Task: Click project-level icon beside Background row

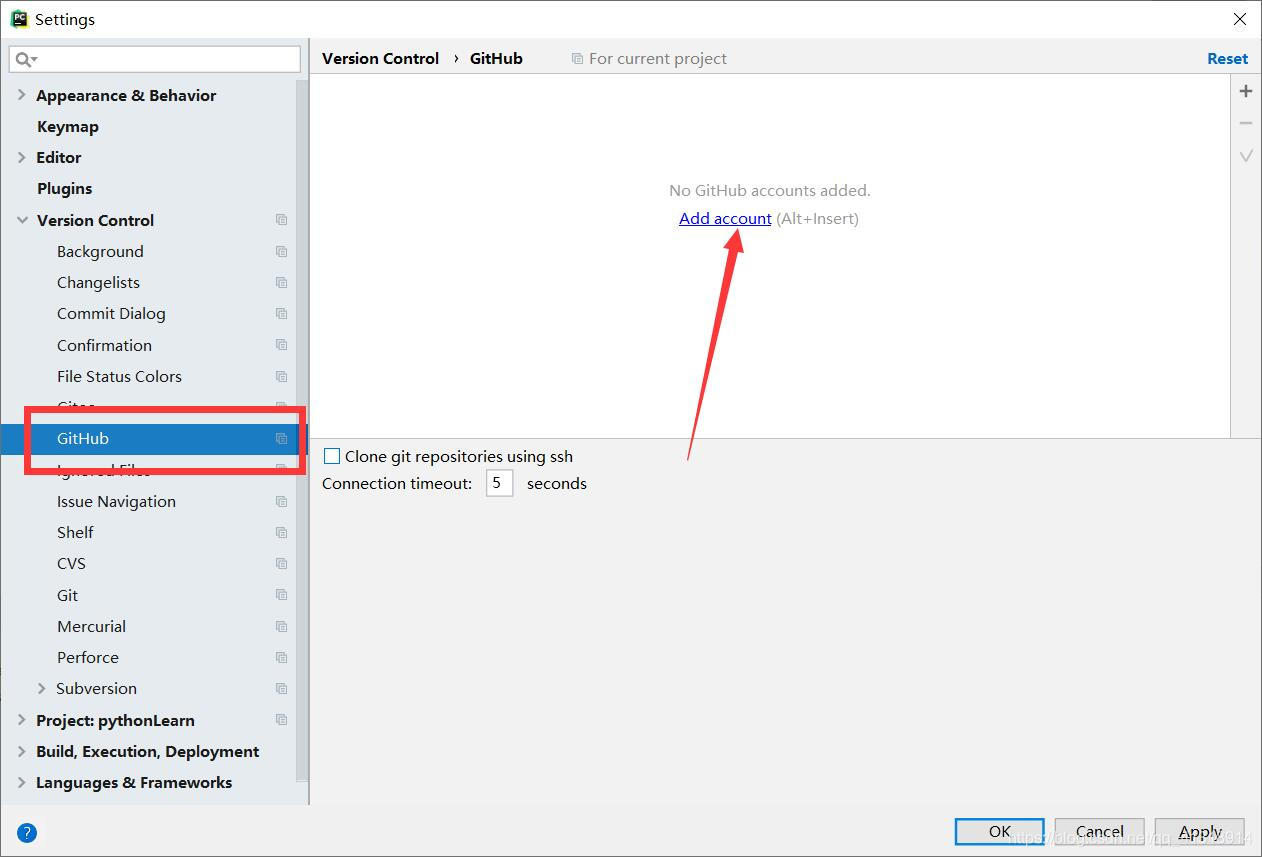Action: [282, 251]
